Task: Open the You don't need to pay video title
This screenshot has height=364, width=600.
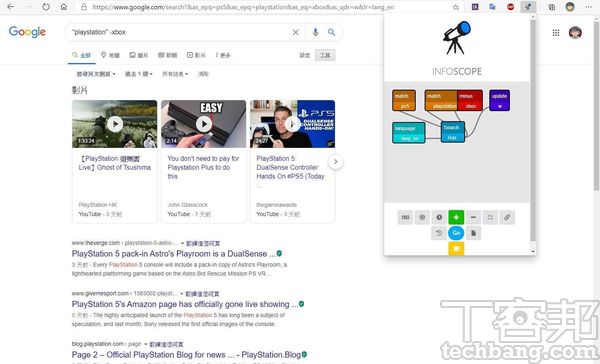Action: [x=203, y=167]
